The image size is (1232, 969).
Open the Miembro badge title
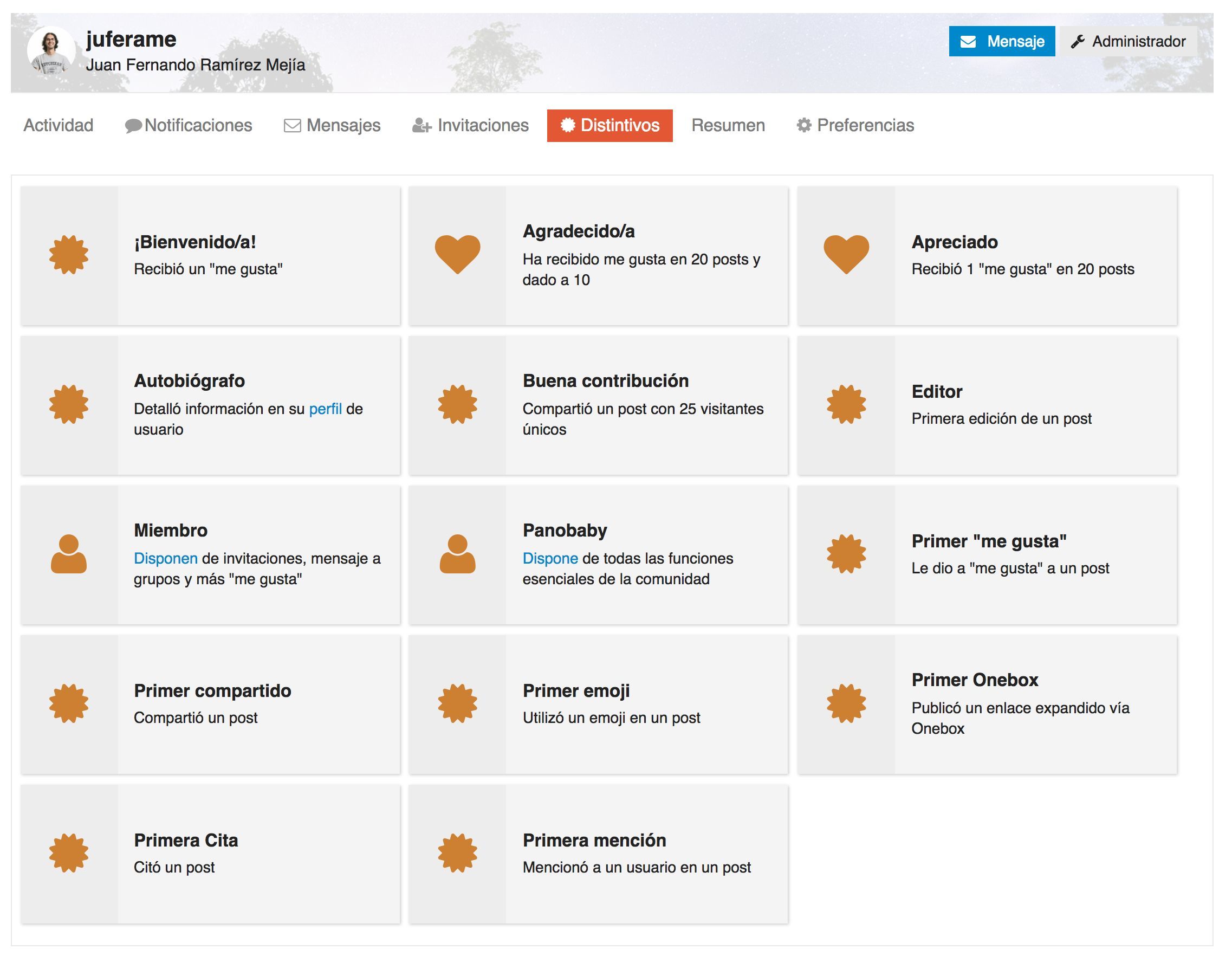coord(171,531)
